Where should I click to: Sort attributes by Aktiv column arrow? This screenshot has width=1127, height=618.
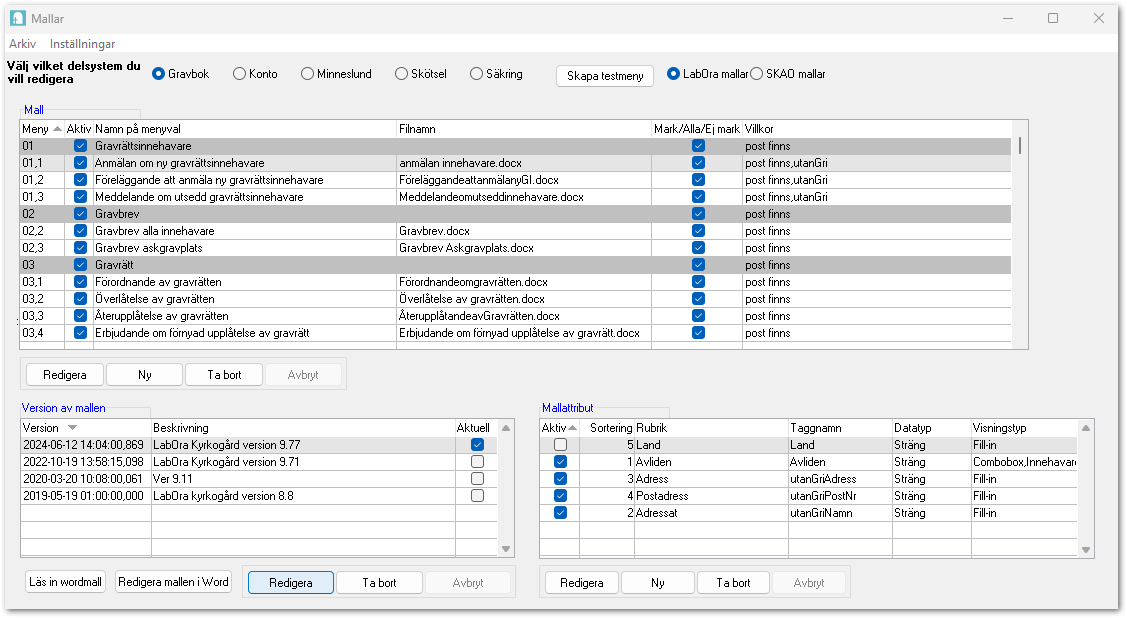[573, 428]
